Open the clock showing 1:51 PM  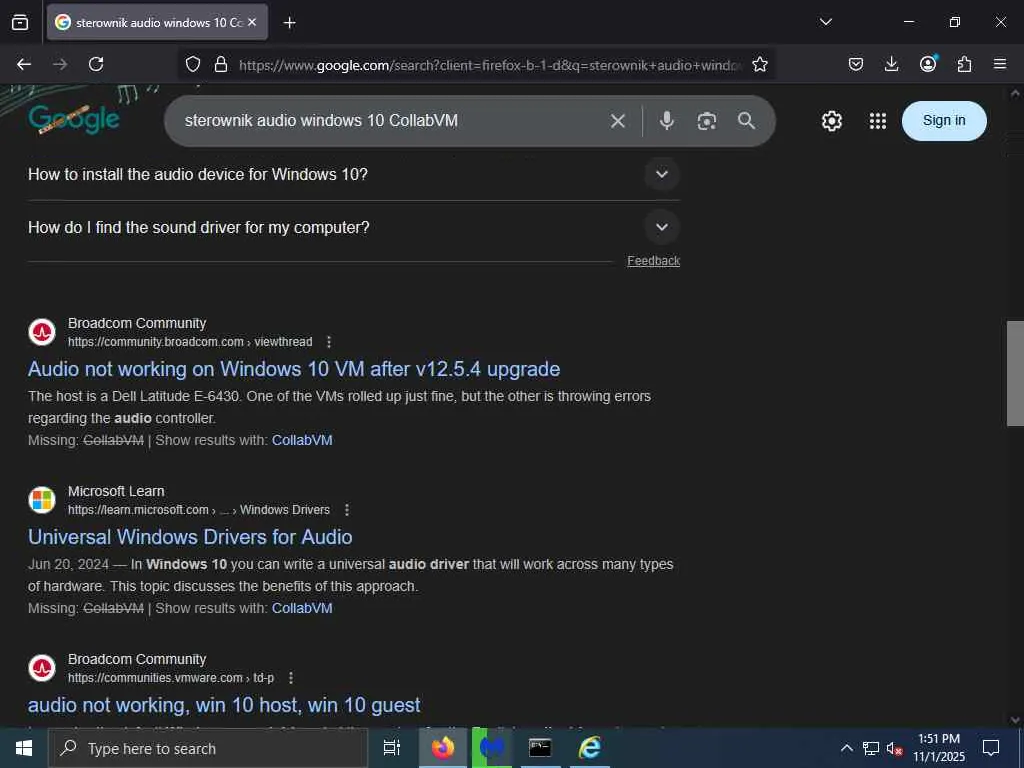pos(938,748)
